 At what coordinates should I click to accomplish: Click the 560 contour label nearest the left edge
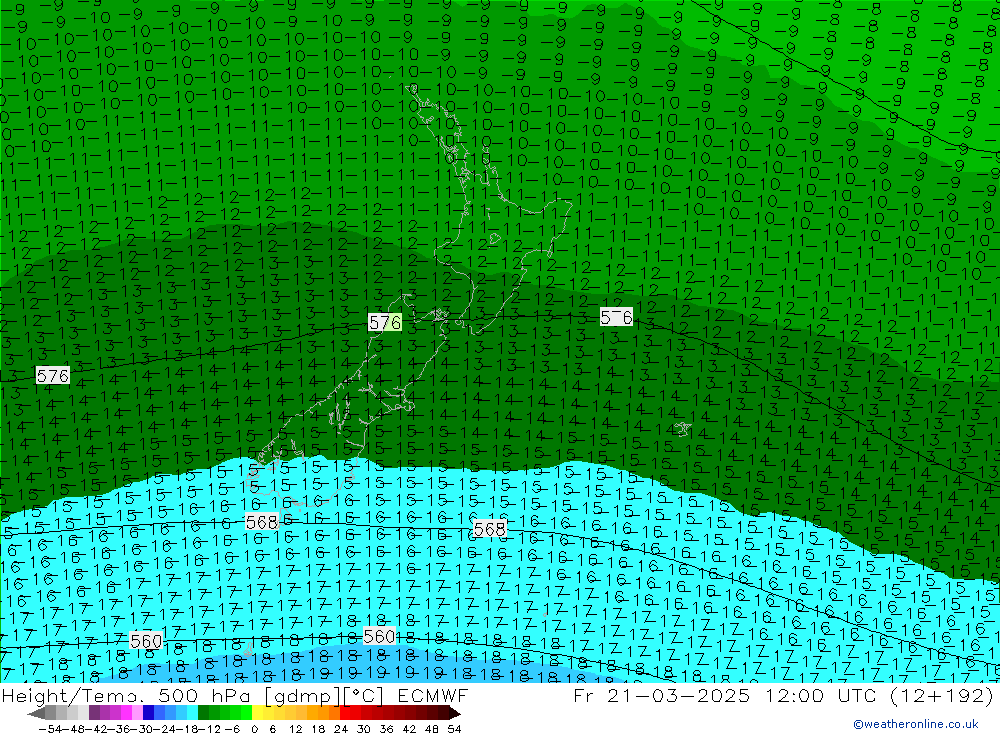click(145, 640)
